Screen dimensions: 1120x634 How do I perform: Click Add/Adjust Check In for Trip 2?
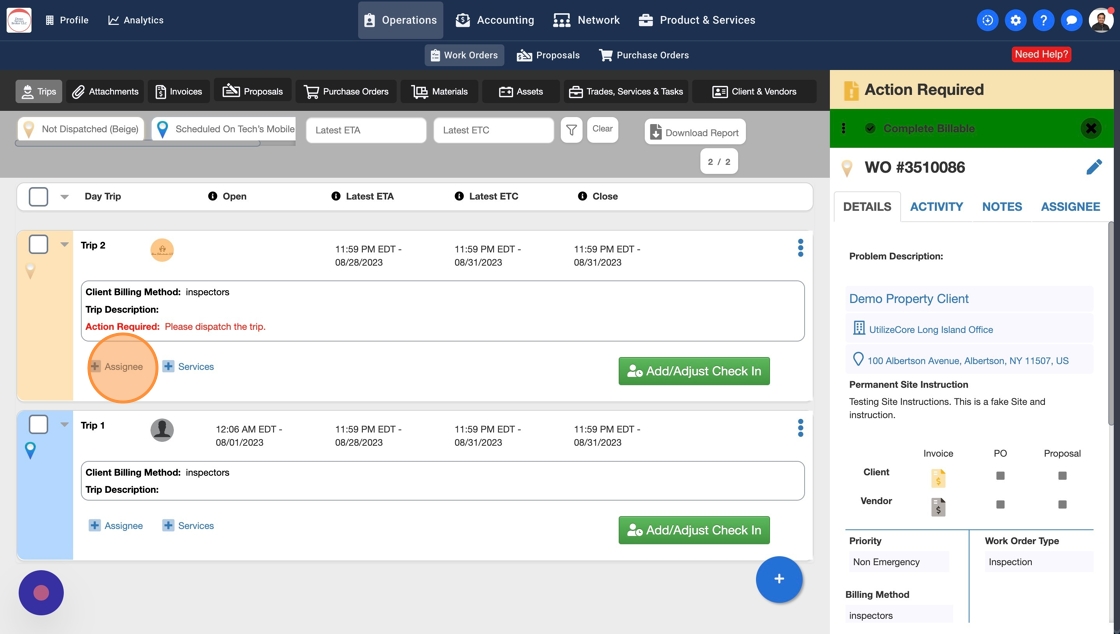point(694,371)
